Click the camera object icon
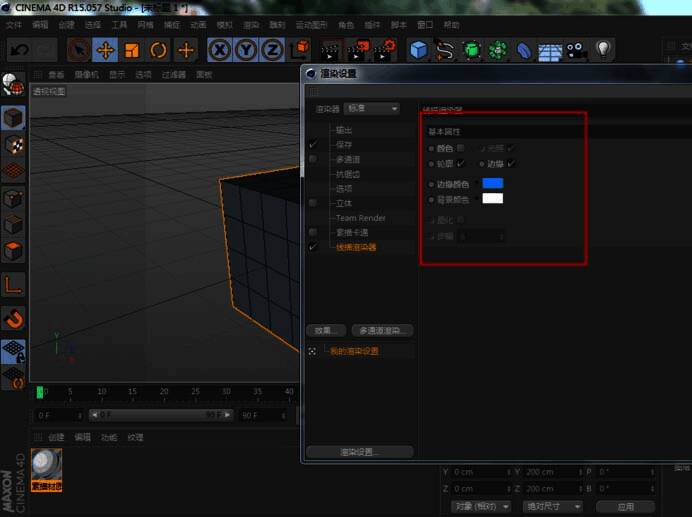 [x=576, y=50]
